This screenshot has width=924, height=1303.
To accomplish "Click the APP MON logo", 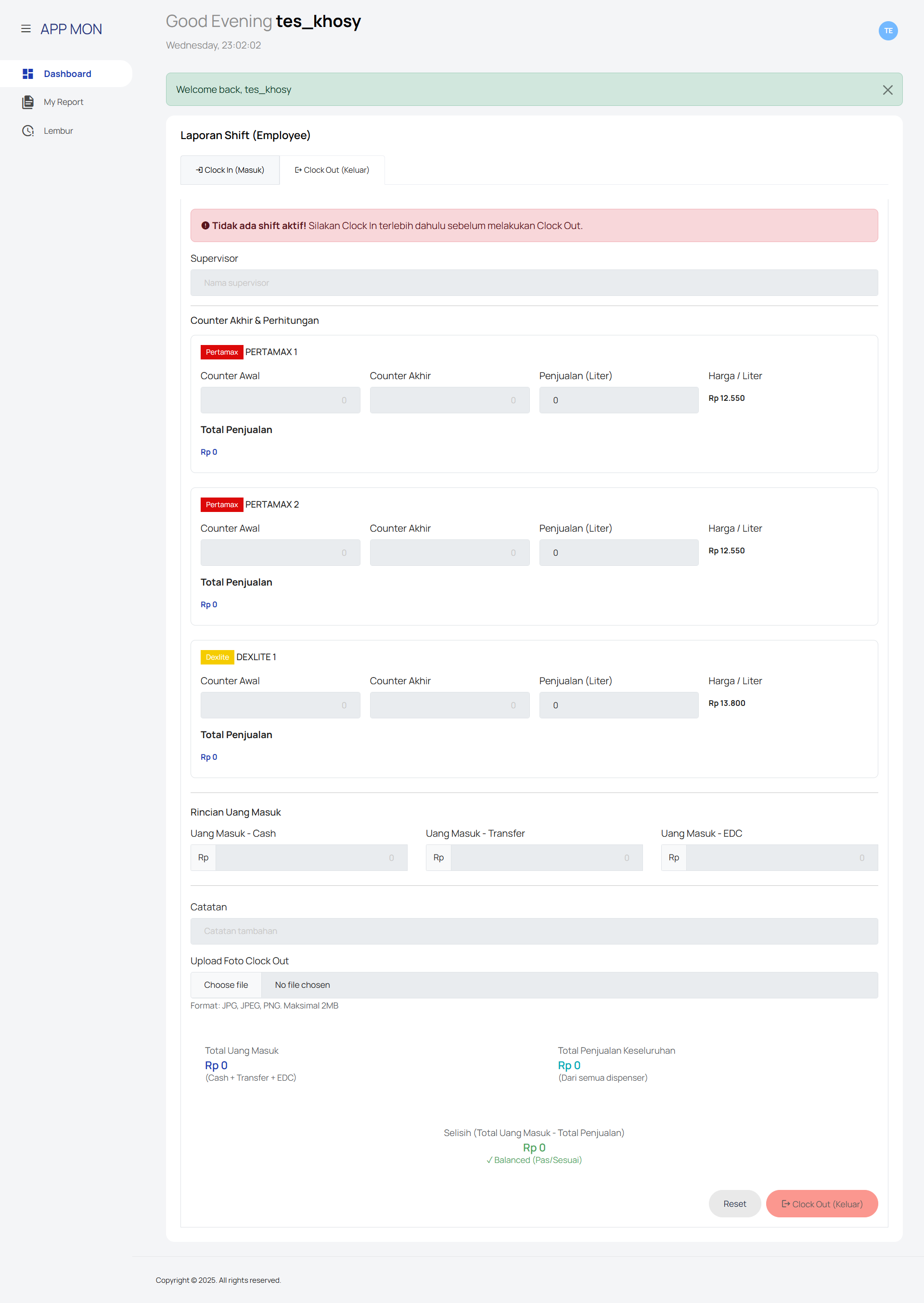I will (71, 29).
